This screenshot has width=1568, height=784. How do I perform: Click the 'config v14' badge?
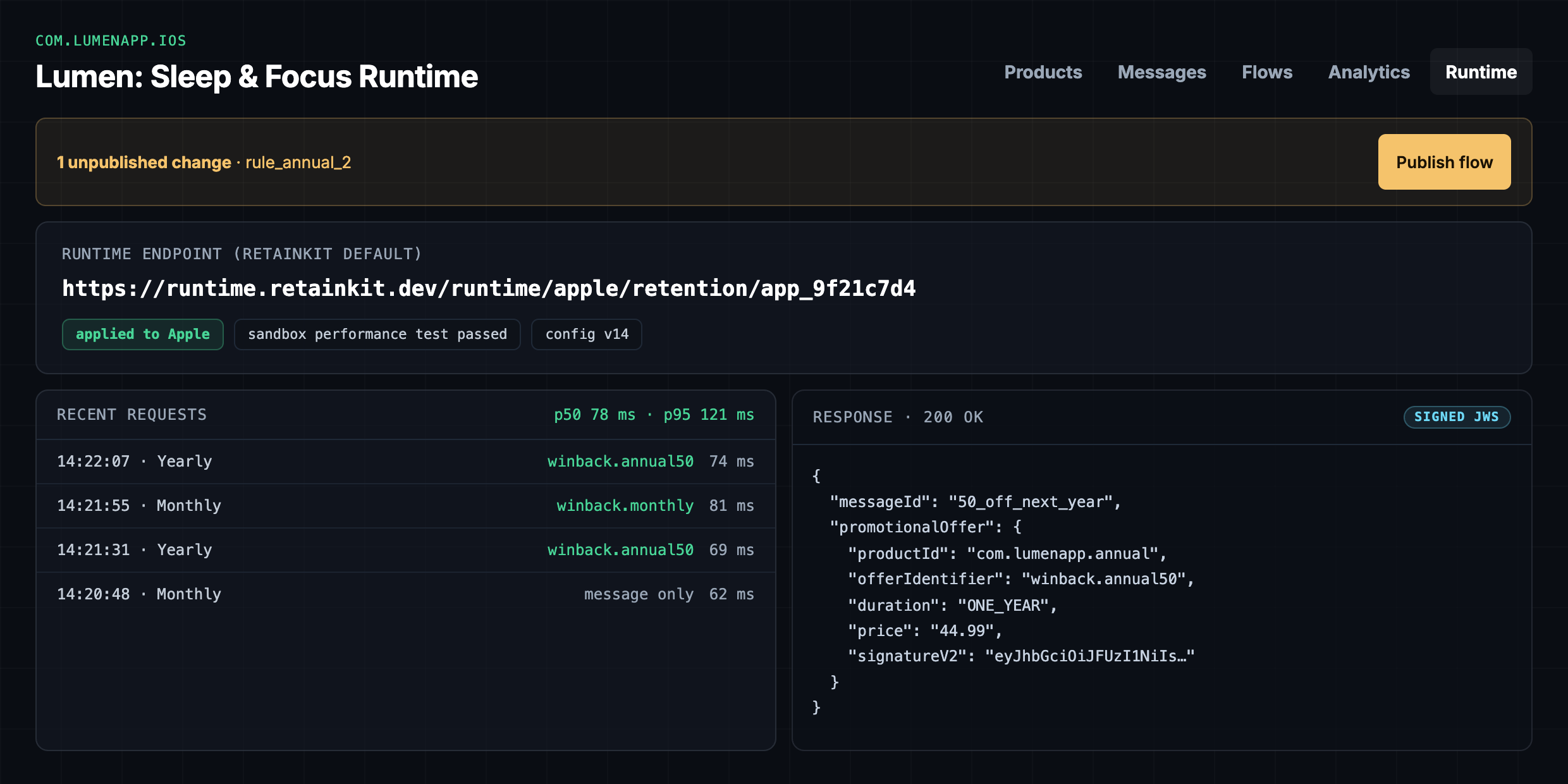tap(587, 334)
